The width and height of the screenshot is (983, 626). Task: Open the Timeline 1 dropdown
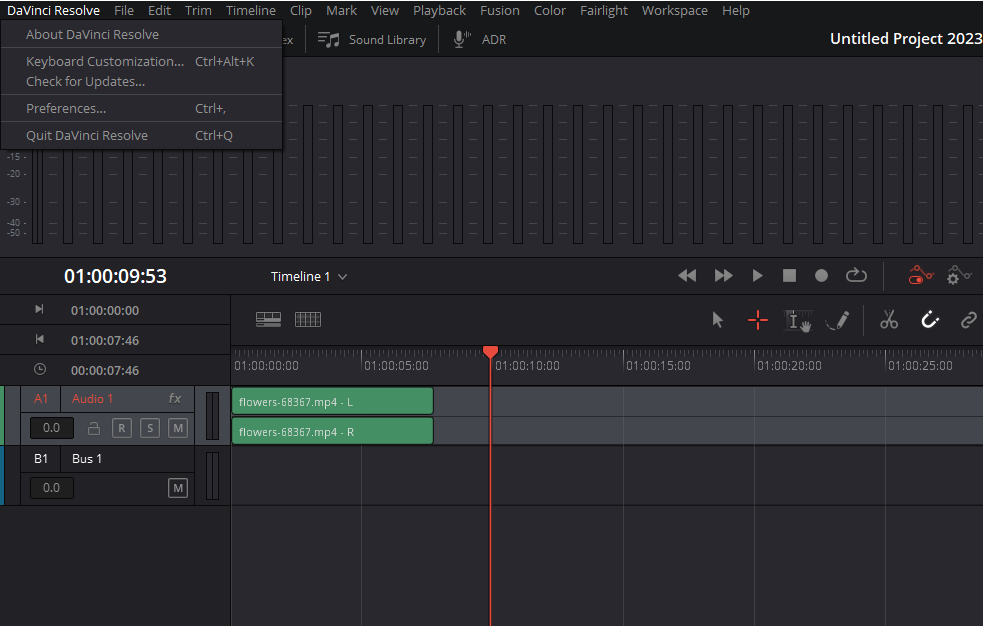pyautogui.click(x=308, y=276)
